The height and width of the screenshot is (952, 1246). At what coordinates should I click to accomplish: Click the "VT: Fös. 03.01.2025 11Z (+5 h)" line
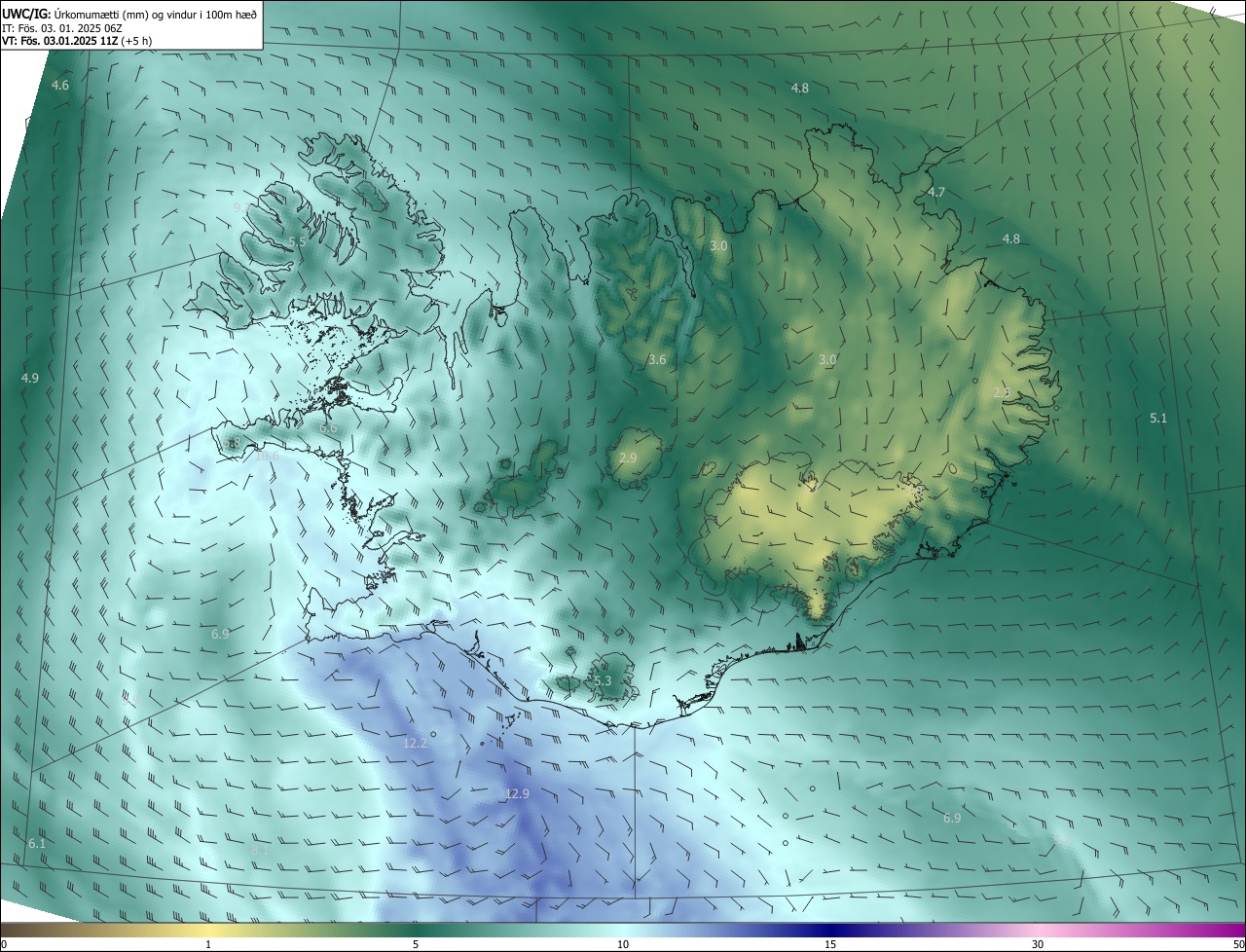coord(77,41)
